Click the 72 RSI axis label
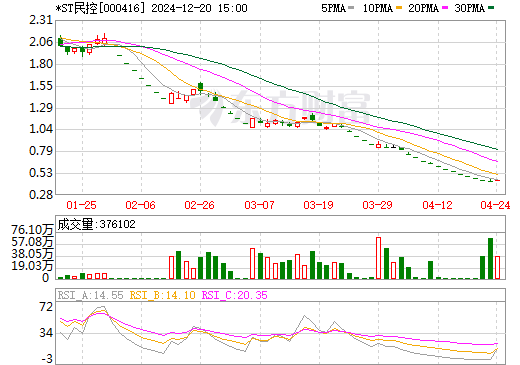Image resolution: width=520 pixels, height=365 pixels. pyautogui.click(x=46, y=307)
